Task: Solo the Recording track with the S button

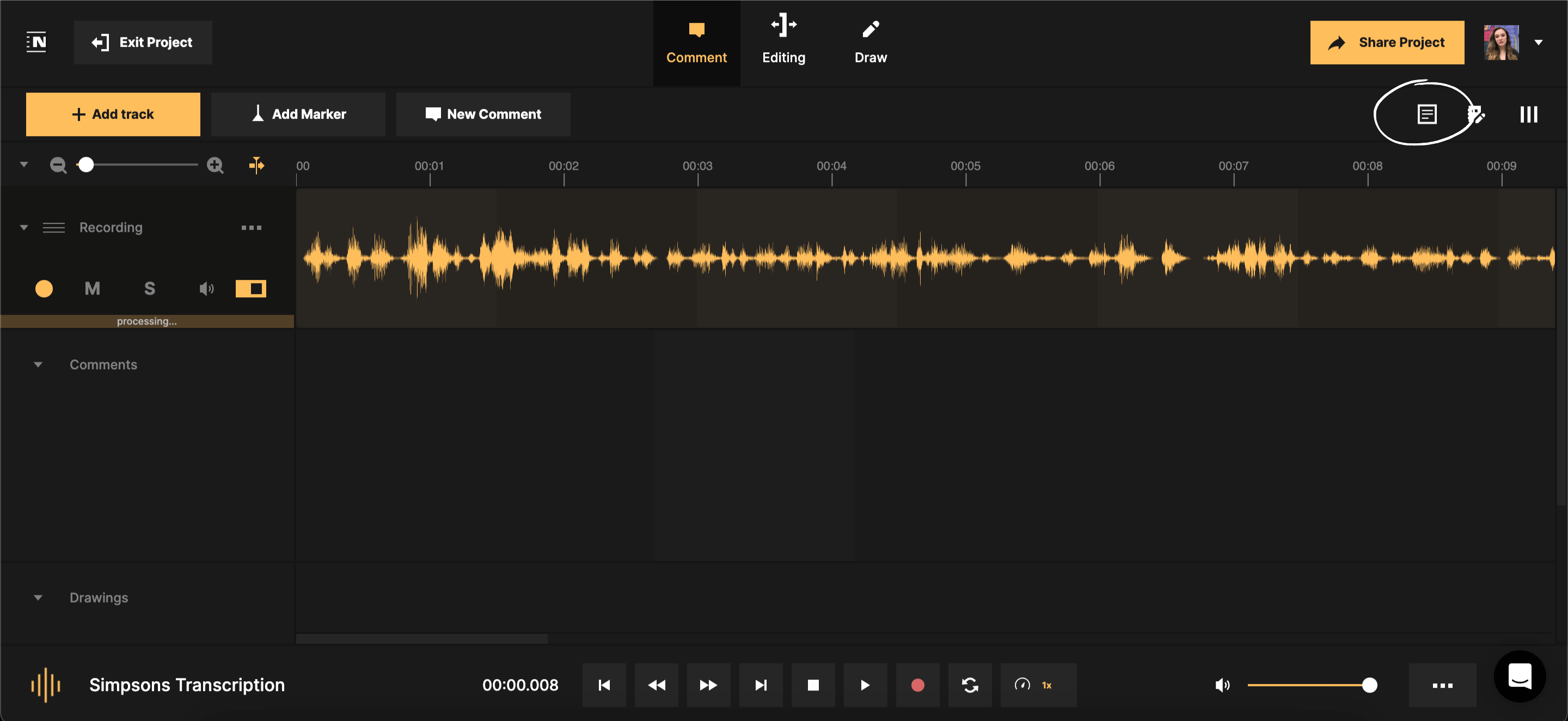Action: [149, 288]
